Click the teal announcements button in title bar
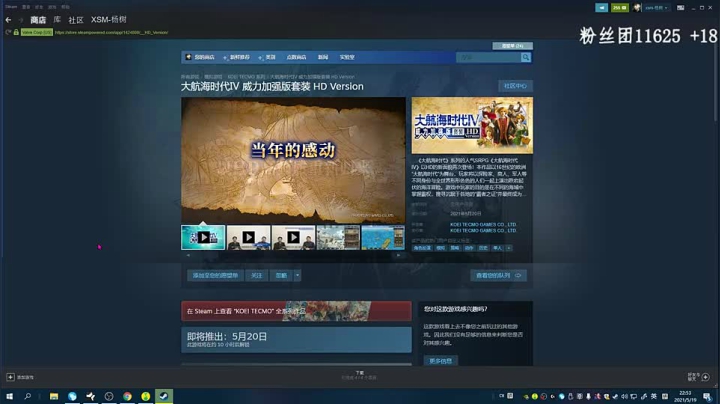720x404 pixels. pos(602,8)
